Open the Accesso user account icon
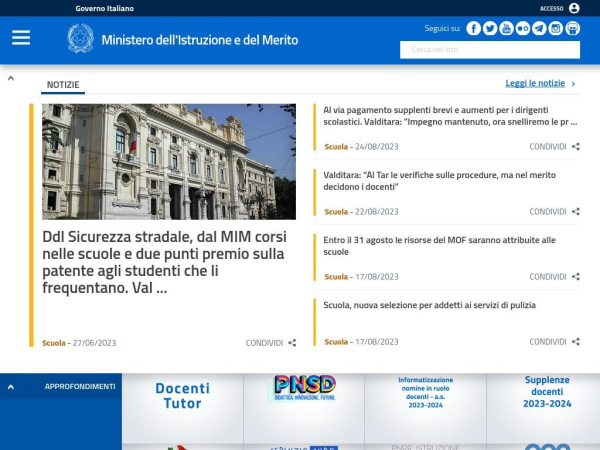600x450 pixels. click(574, 8)
